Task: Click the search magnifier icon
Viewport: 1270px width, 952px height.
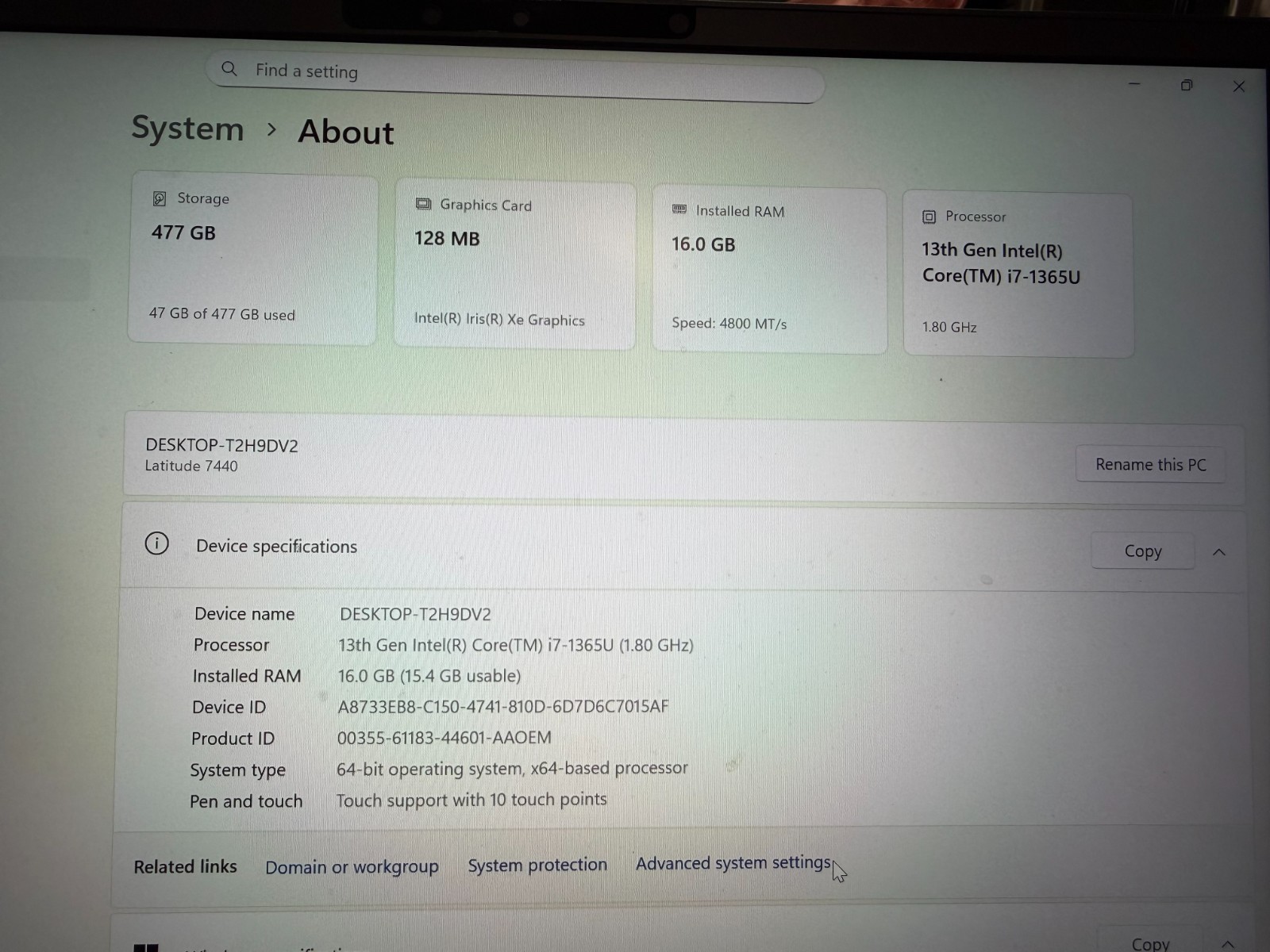Action: point(229,69)
